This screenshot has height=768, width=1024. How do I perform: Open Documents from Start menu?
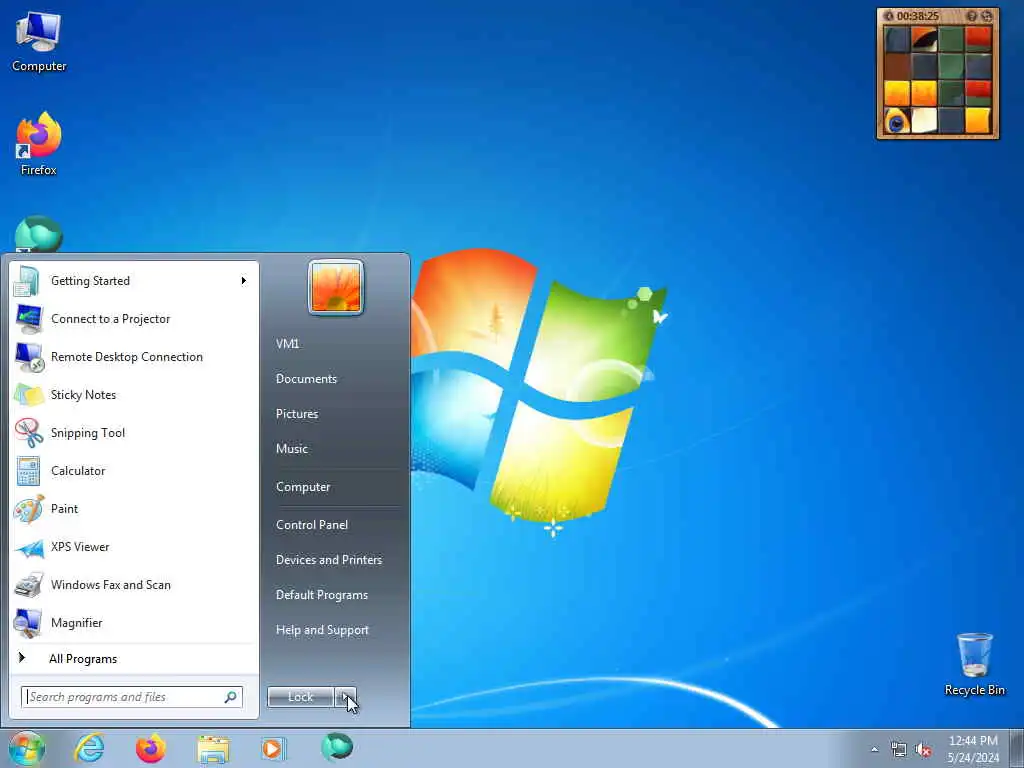pos(306,379)
